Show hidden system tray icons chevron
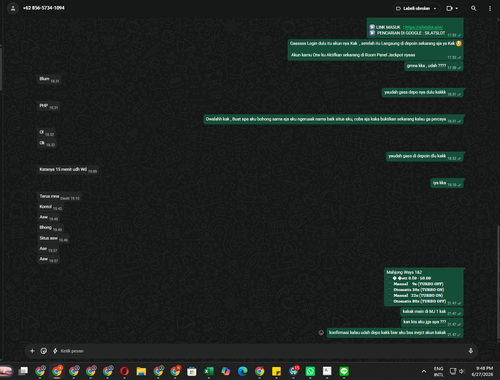The image size is (500, 380). (424, 371)
